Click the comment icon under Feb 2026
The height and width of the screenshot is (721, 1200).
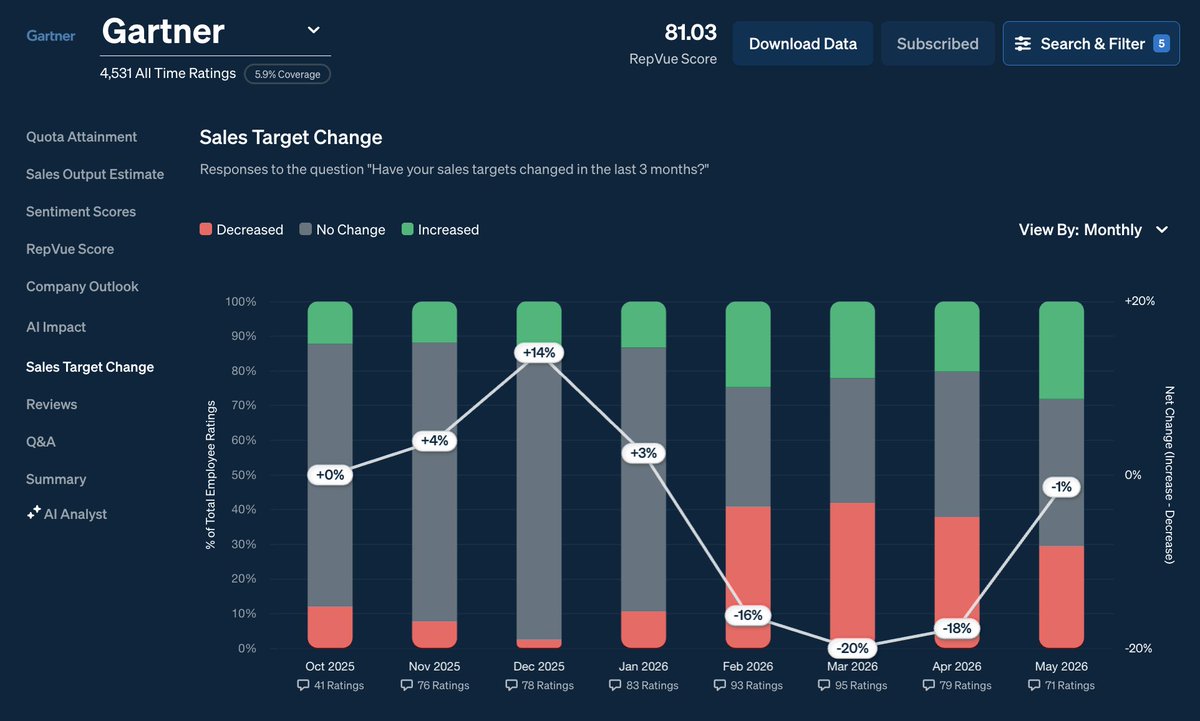point(720,685)
